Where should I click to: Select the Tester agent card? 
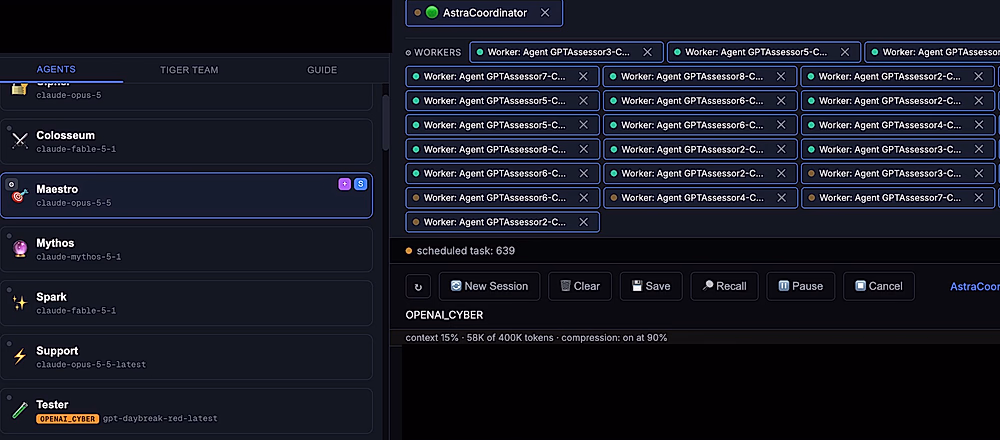pyautogui.click(x=186, y=411)
